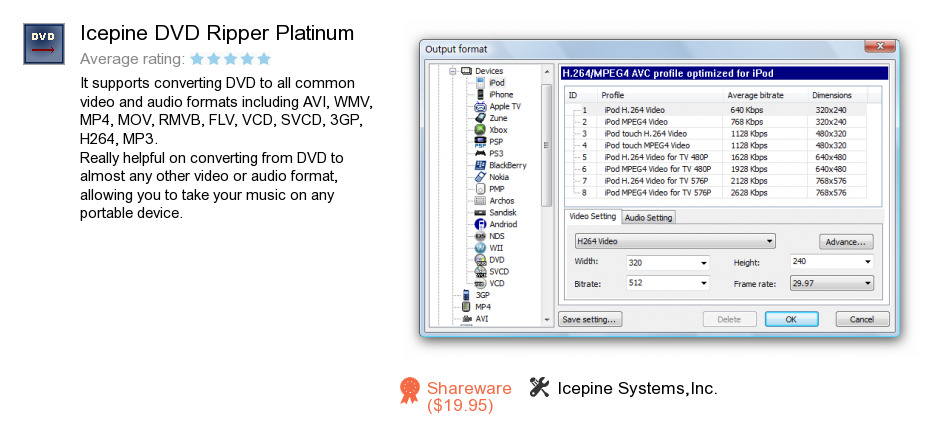Select iPod MPEG4 Video for TV 576P
Image resolution: width=940 pixels, height=441 pixels.
tap(716, 193)
